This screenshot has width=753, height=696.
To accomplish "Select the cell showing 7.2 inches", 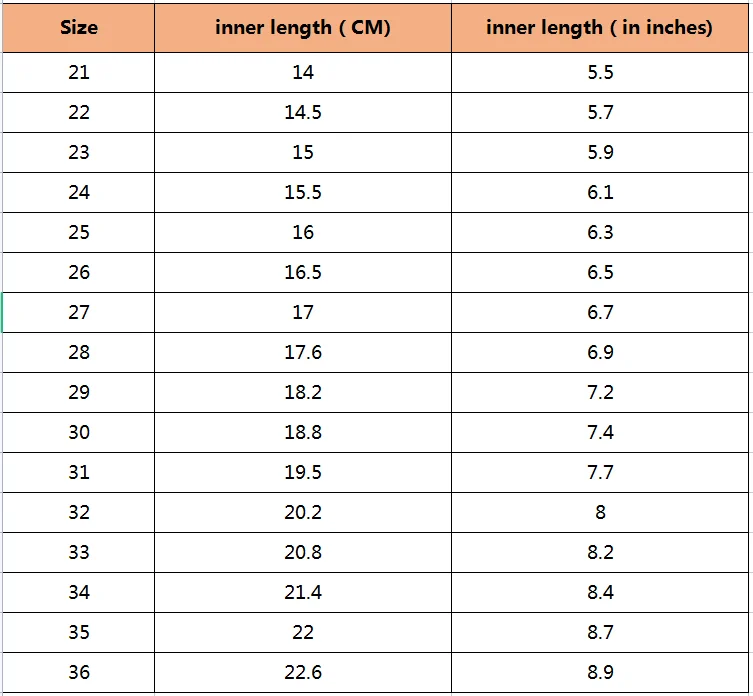I will (600, 392).
